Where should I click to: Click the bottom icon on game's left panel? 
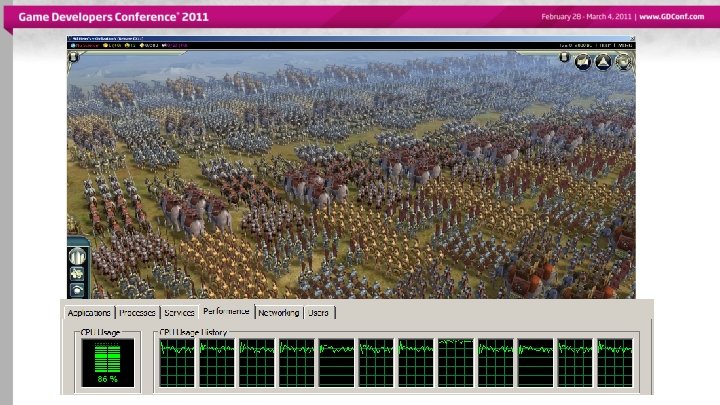[77, 290]
